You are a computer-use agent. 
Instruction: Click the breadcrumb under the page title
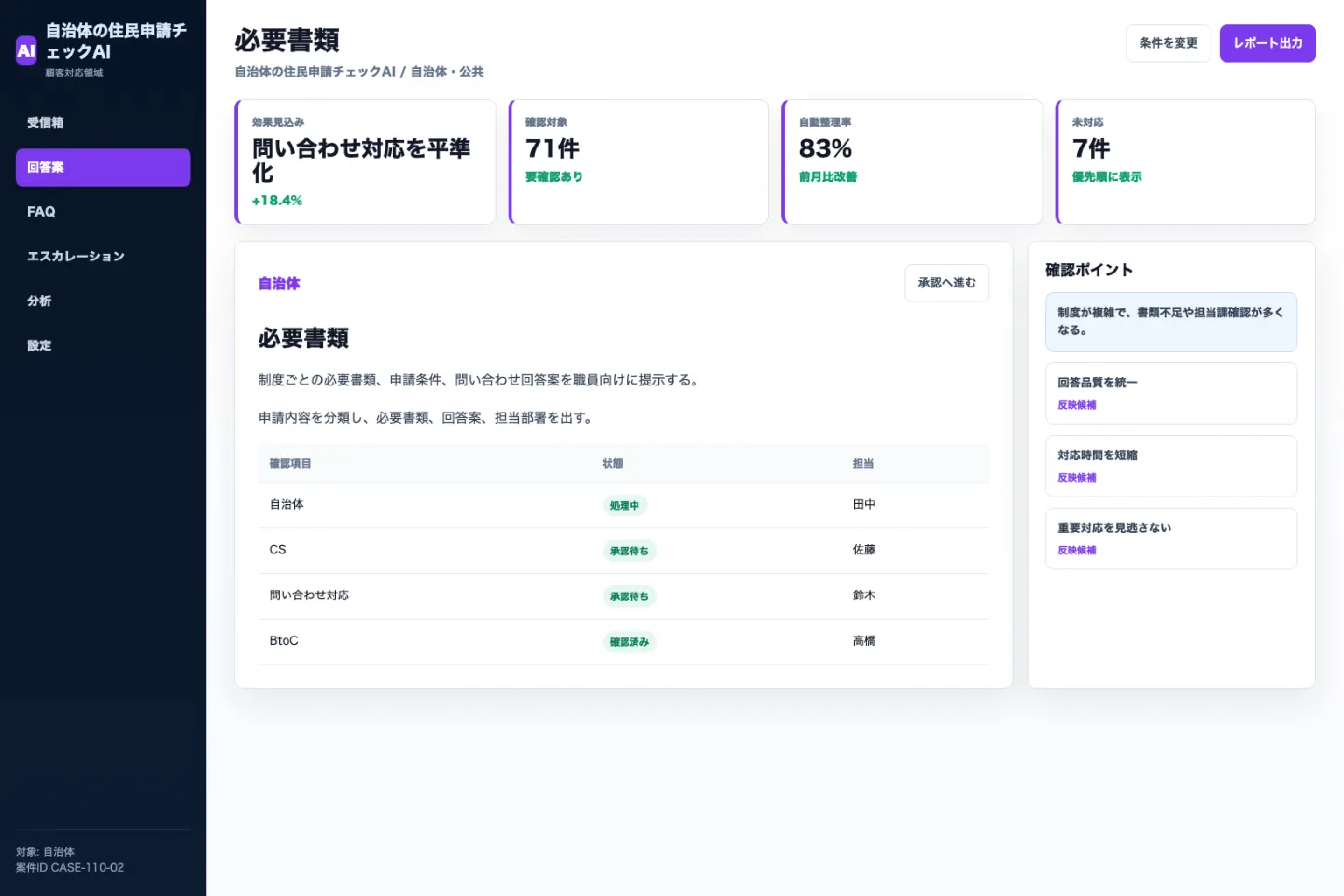coord(359,72)
